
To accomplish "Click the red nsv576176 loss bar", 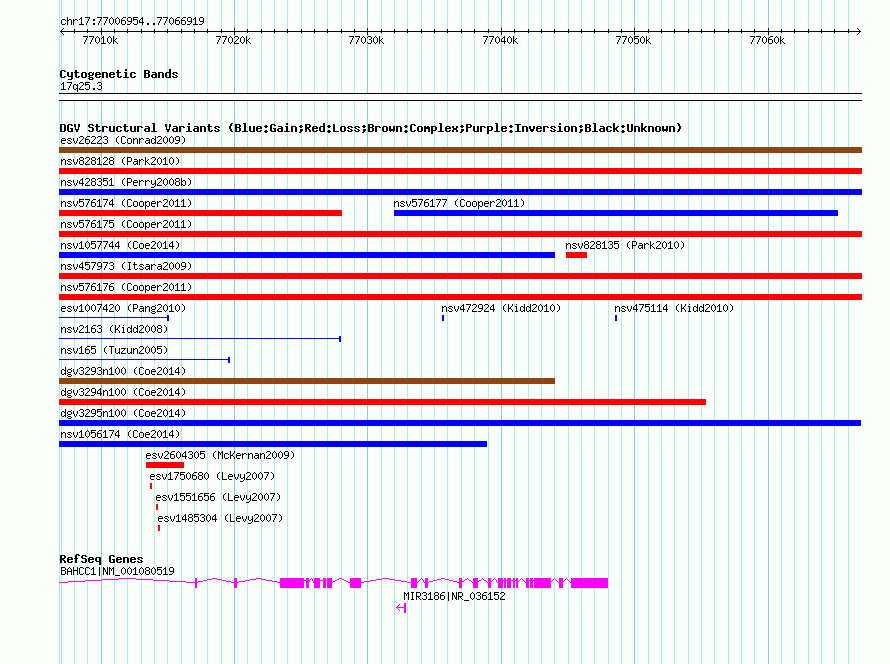I will 460,297.
